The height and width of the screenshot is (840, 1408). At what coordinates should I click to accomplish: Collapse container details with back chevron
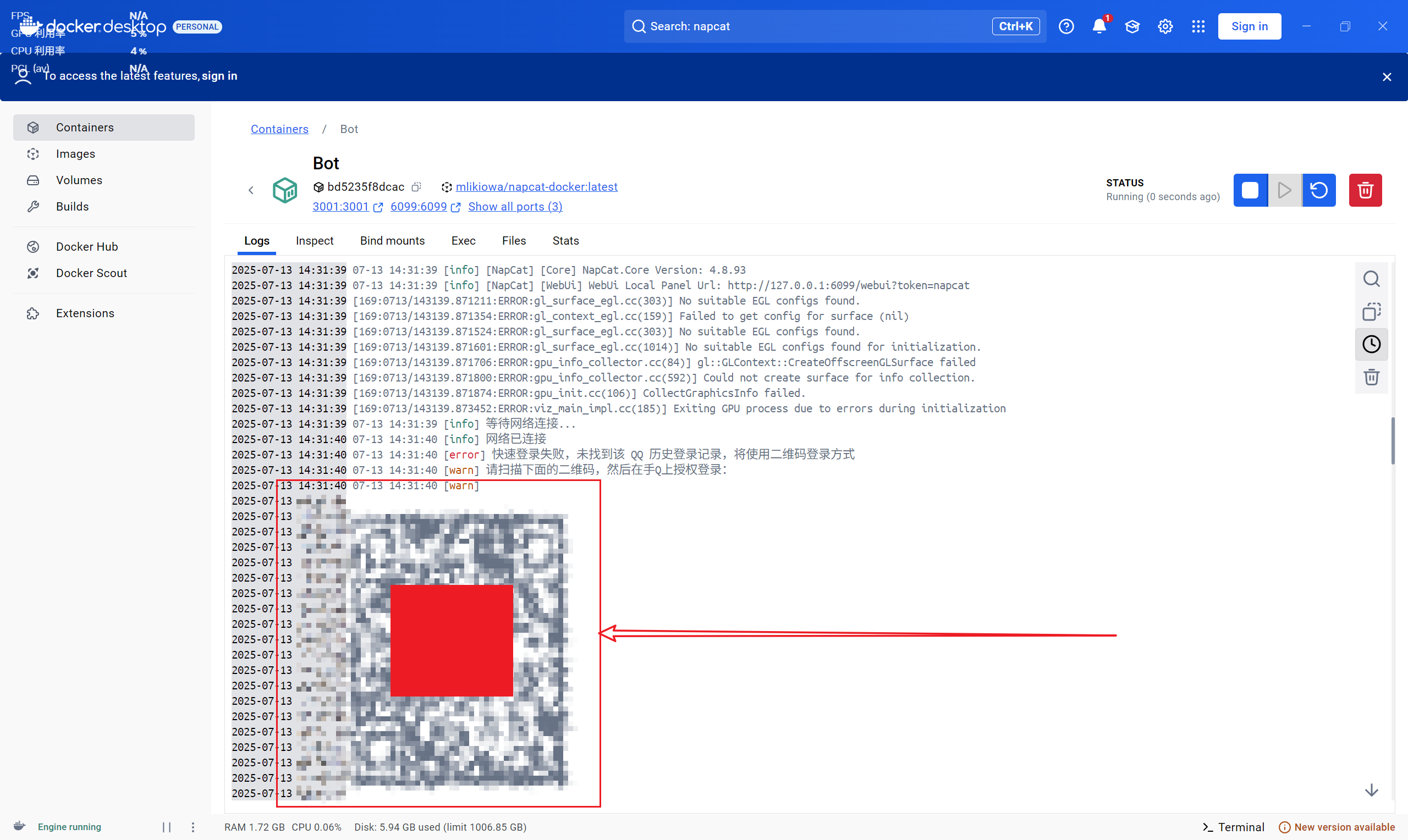(x=251, y=190)
